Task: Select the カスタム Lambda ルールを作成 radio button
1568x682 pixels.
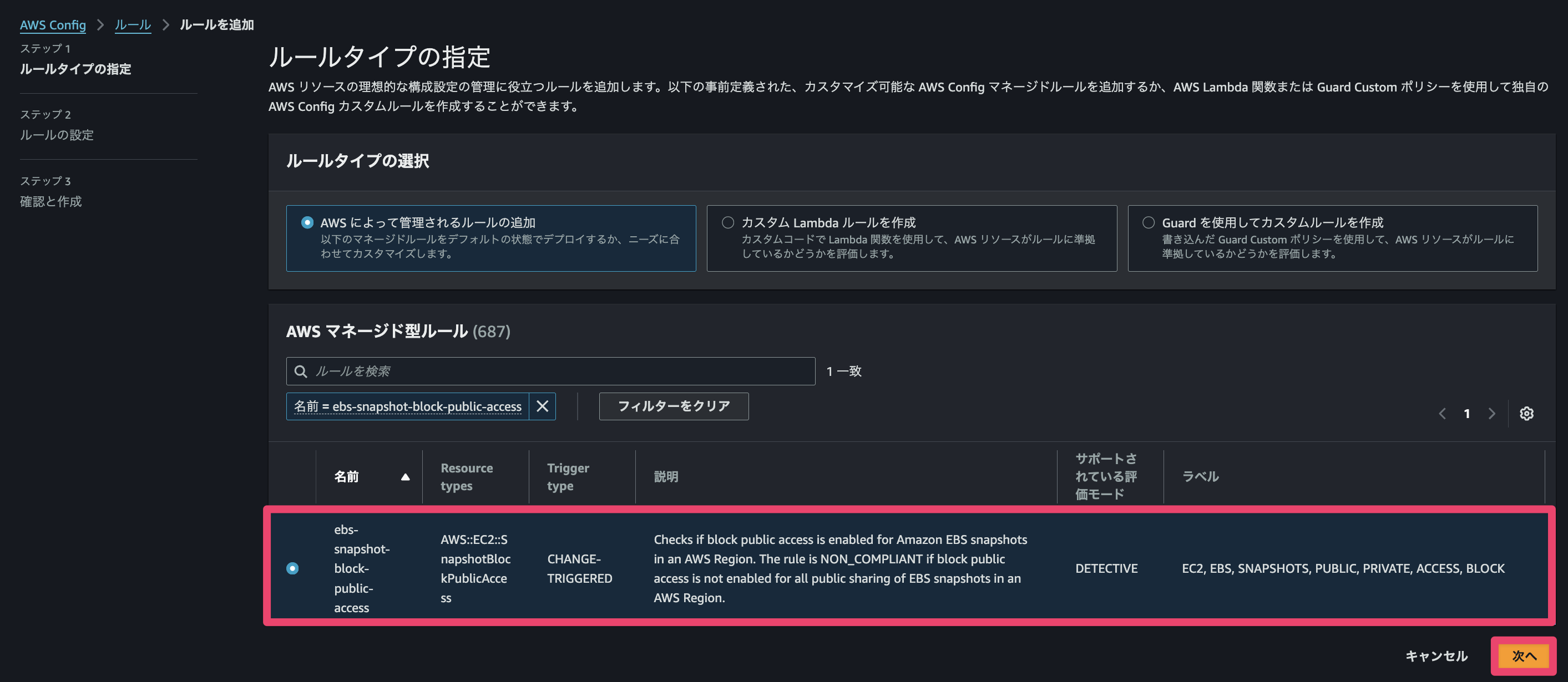Action: point(727,222)
